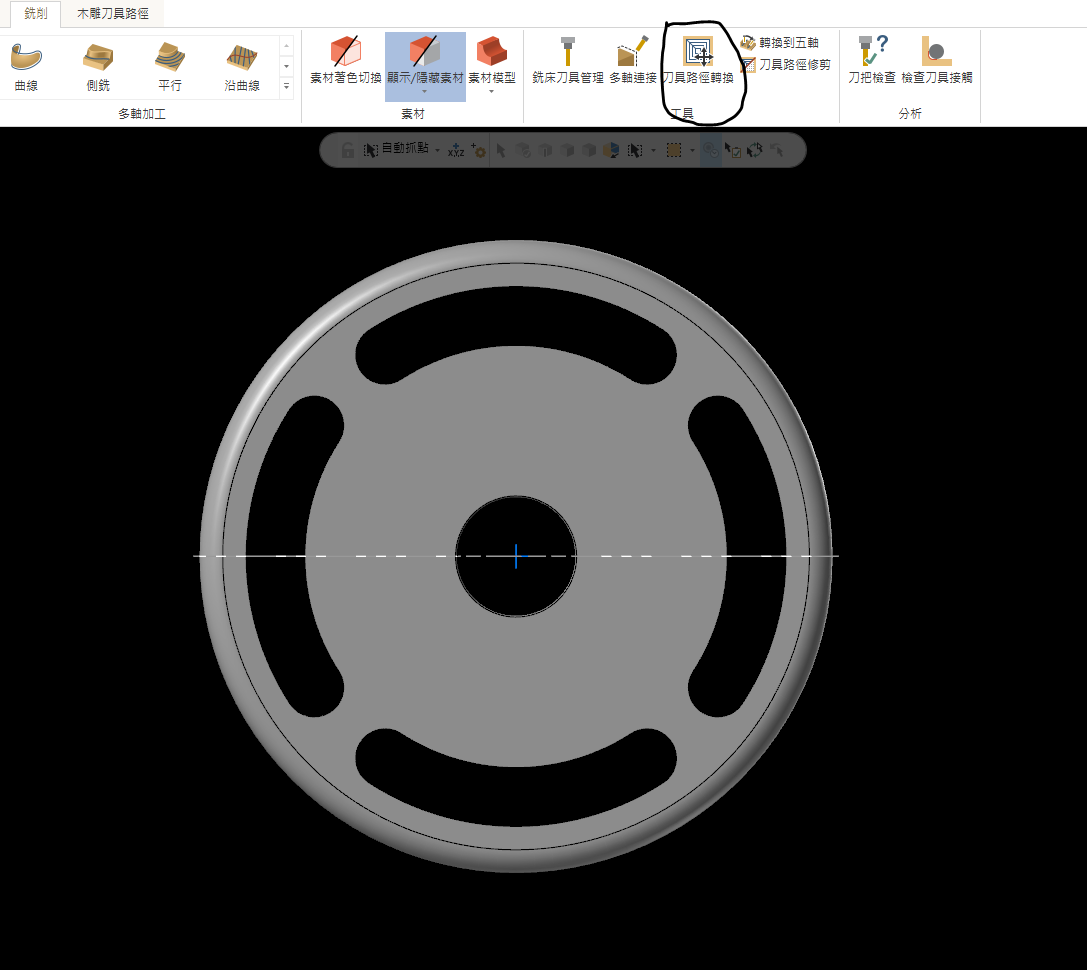Click the invert selection arrows icon

(755, 150)
